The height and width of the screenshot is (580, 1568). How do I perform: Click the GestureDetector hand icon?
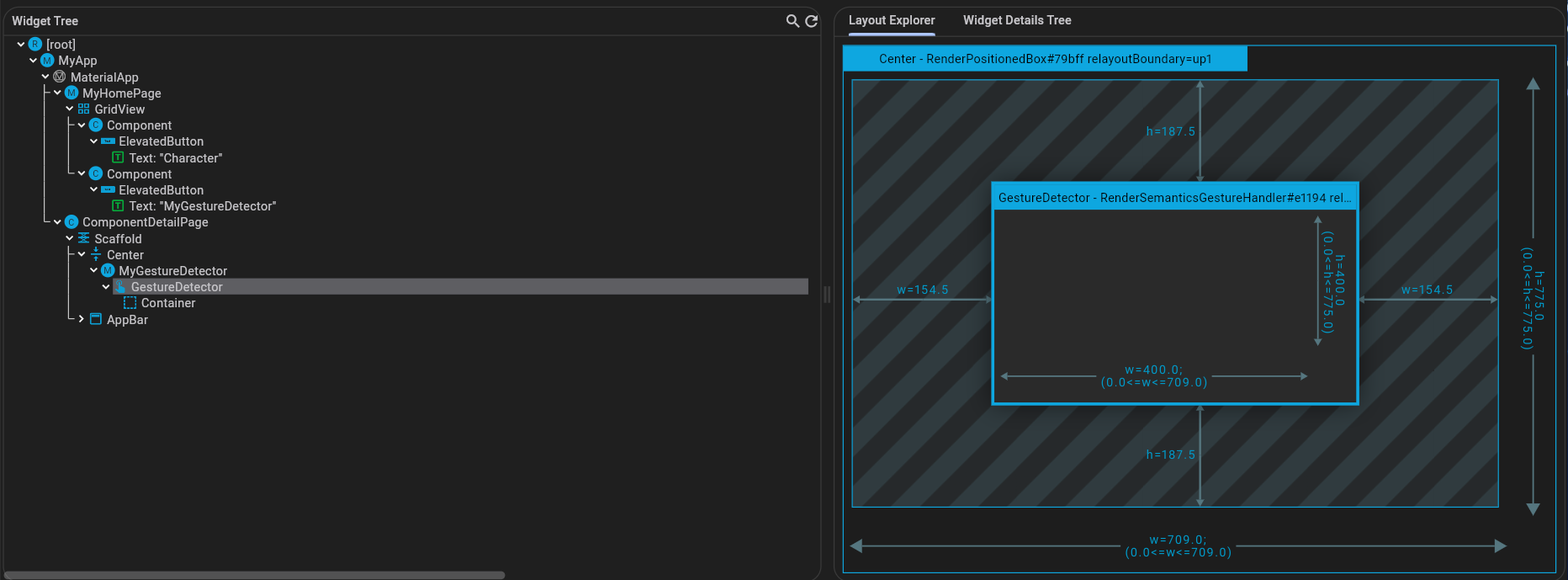tap(120, 287)
